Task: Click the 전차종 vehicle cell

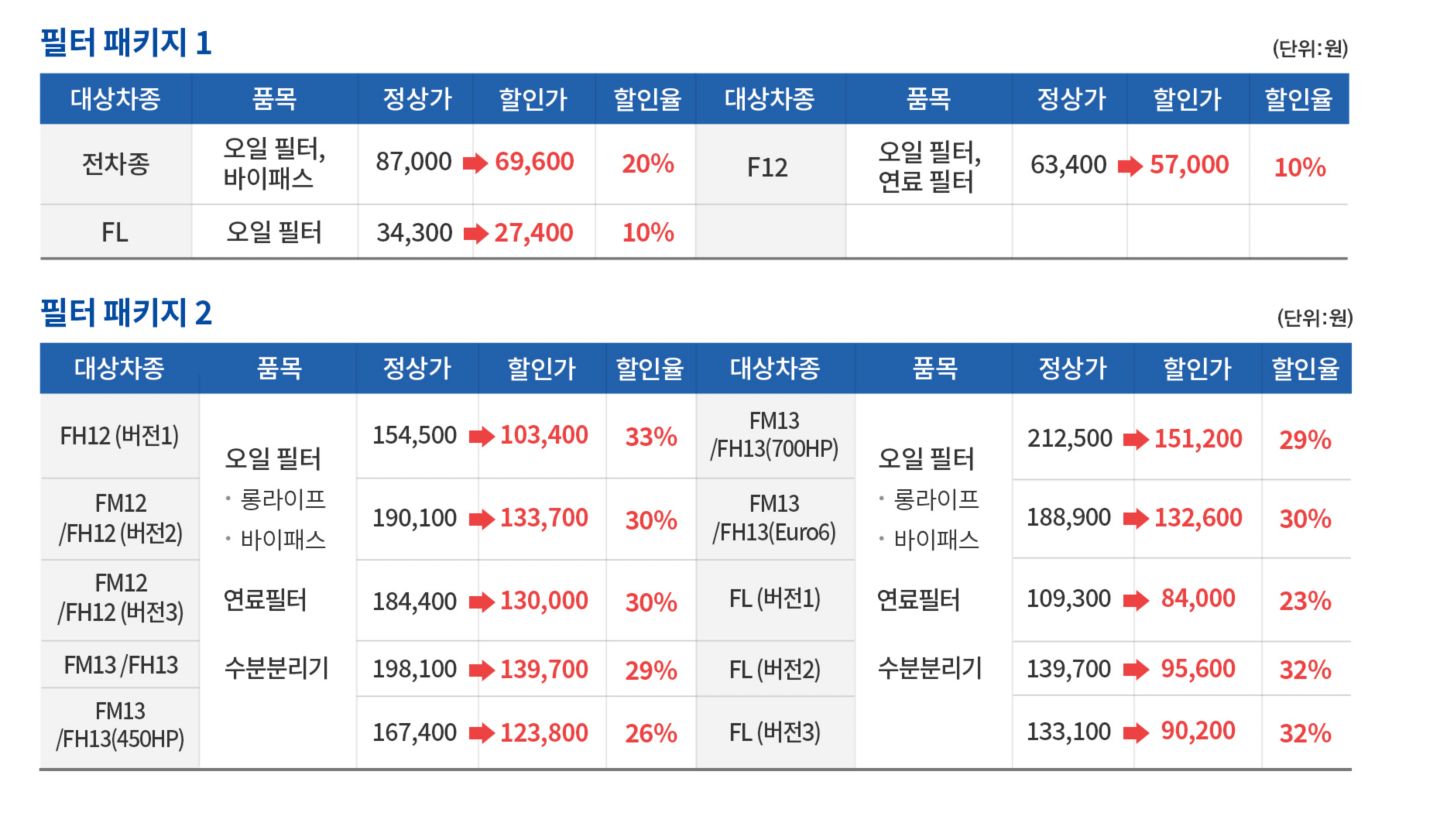Action: point(115,163)
